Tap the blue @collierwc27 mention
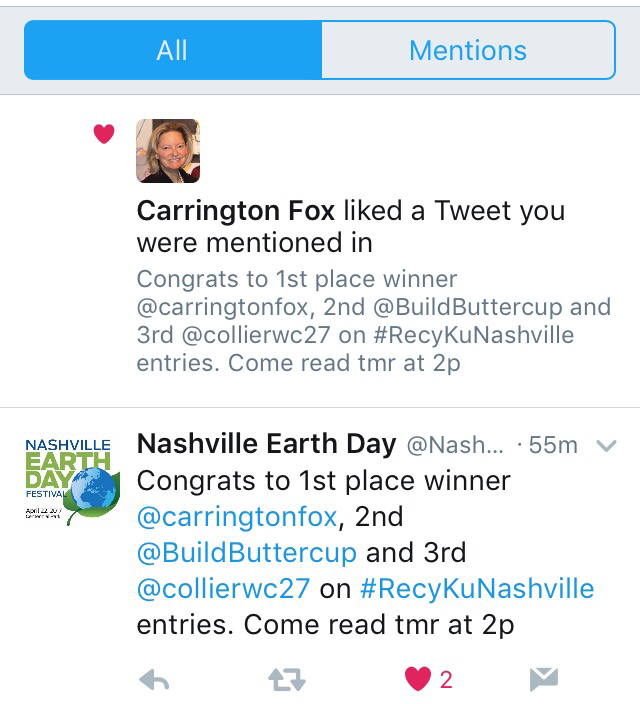This screenshot has height=704, width=640. pos(223,588)
